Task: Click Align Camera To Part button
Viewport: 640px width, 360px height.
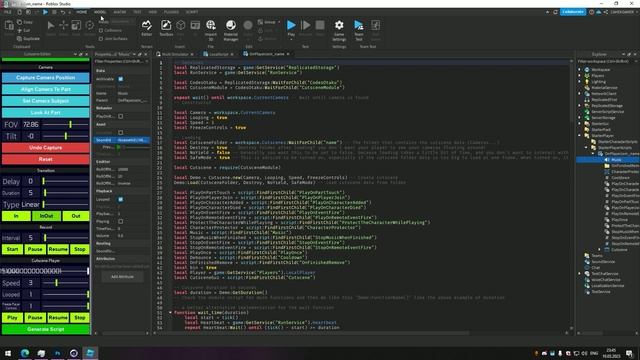Action: coord(46,89)
